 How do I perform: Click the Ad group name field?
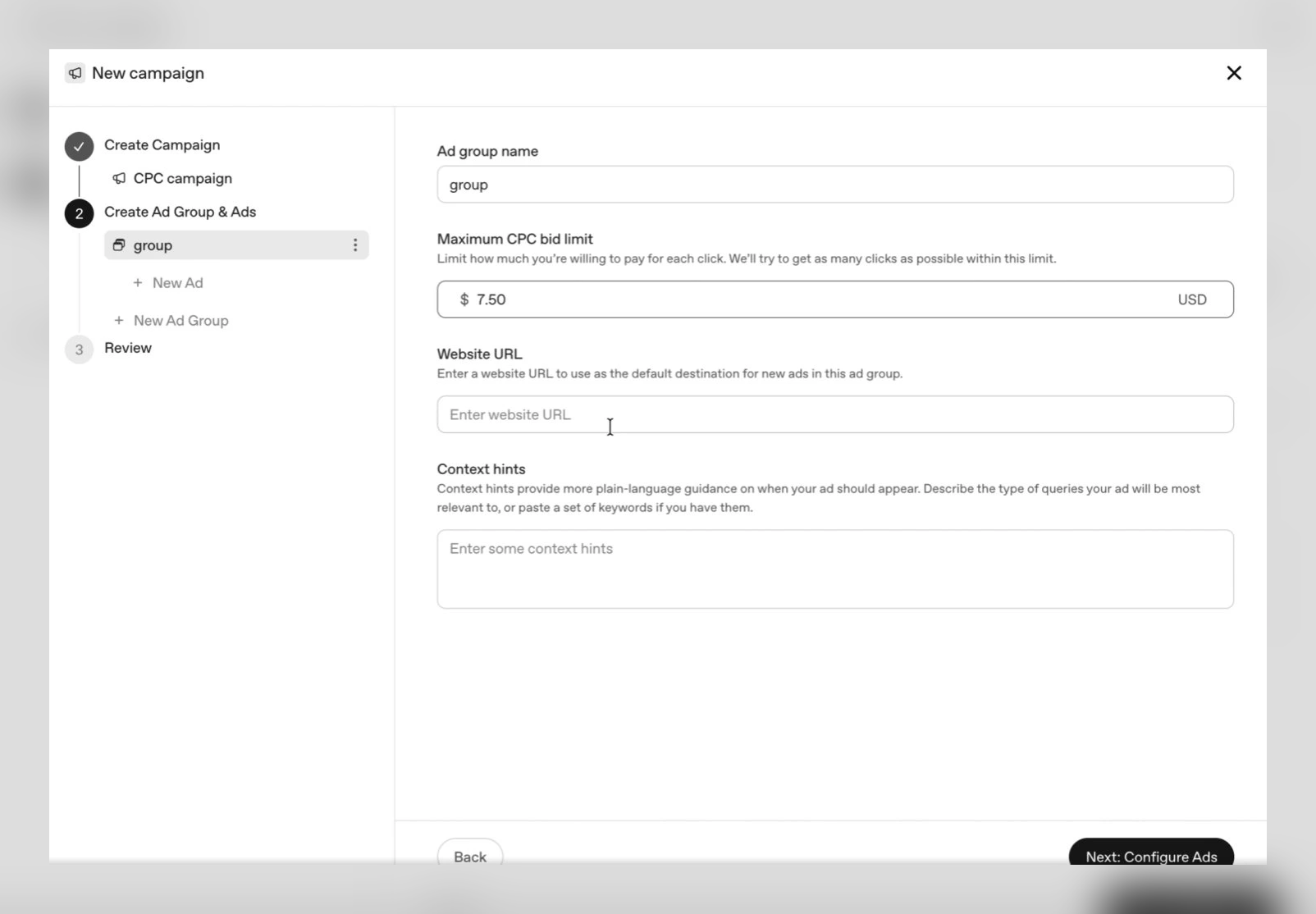(x=835, y=185)
